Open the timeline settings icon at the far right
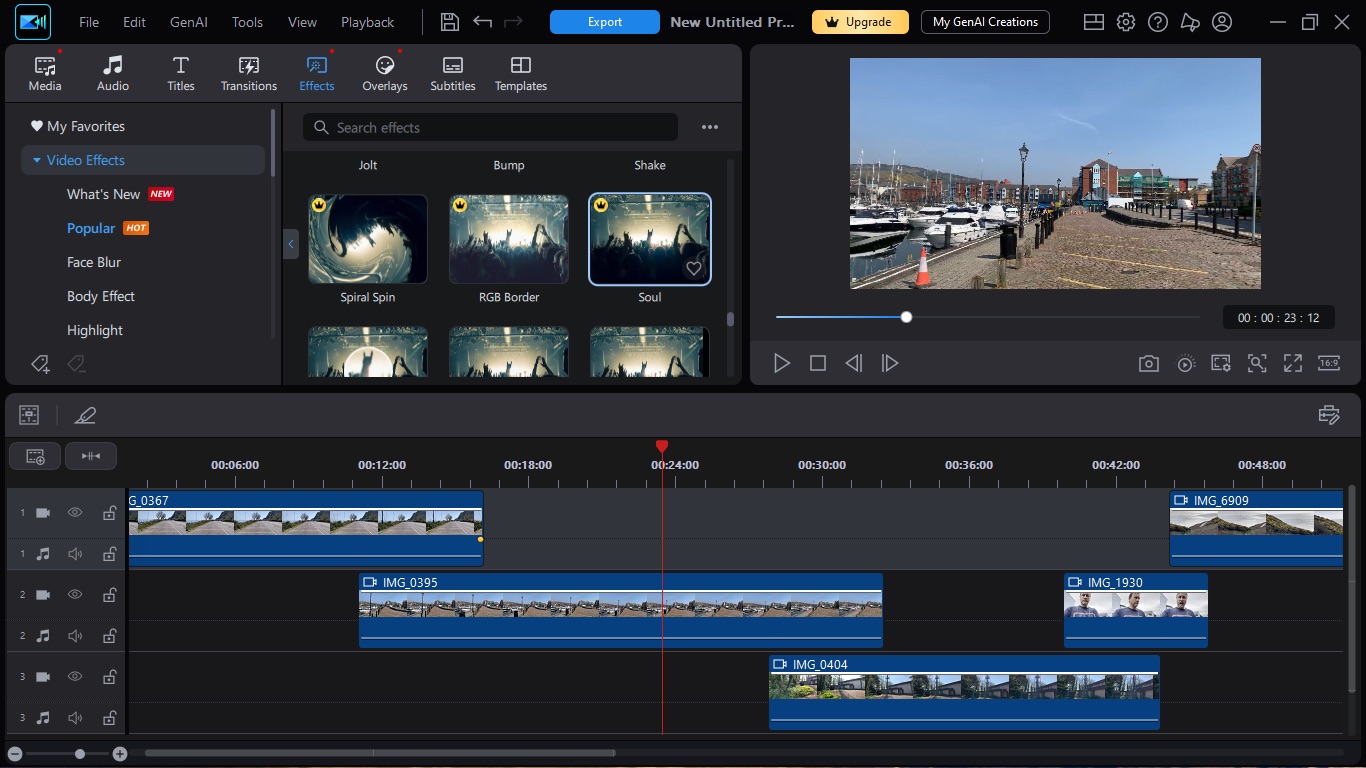The width and height of the screenshot is (1366, 768). 1329,415
